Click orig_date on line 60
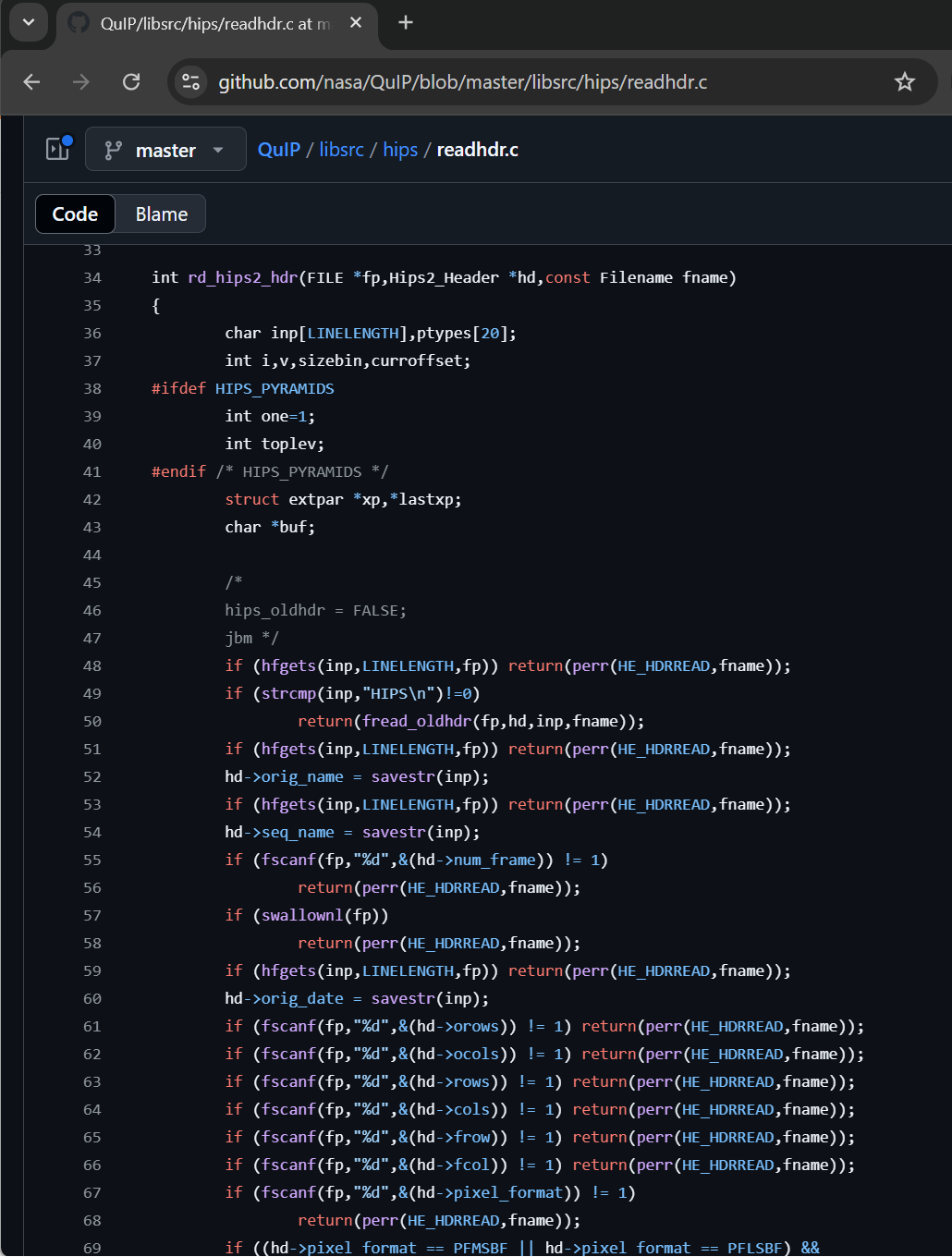This screenshot has height=1257, width=952. pos(302,998)
